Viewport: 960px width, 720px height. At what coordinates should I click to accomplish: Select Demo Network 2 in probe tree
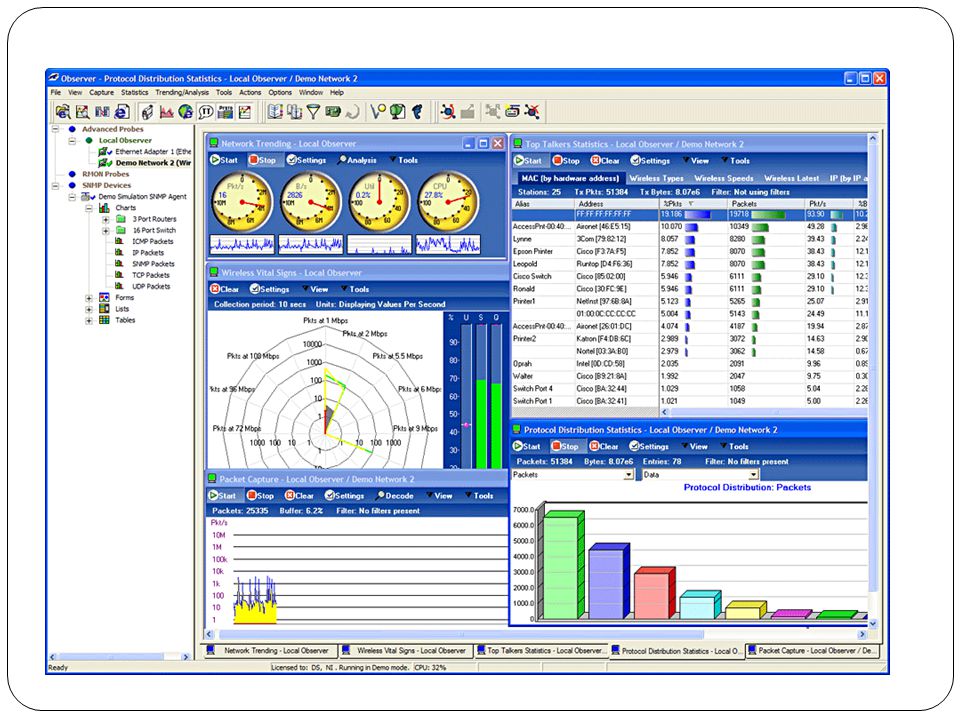point(153,163)
